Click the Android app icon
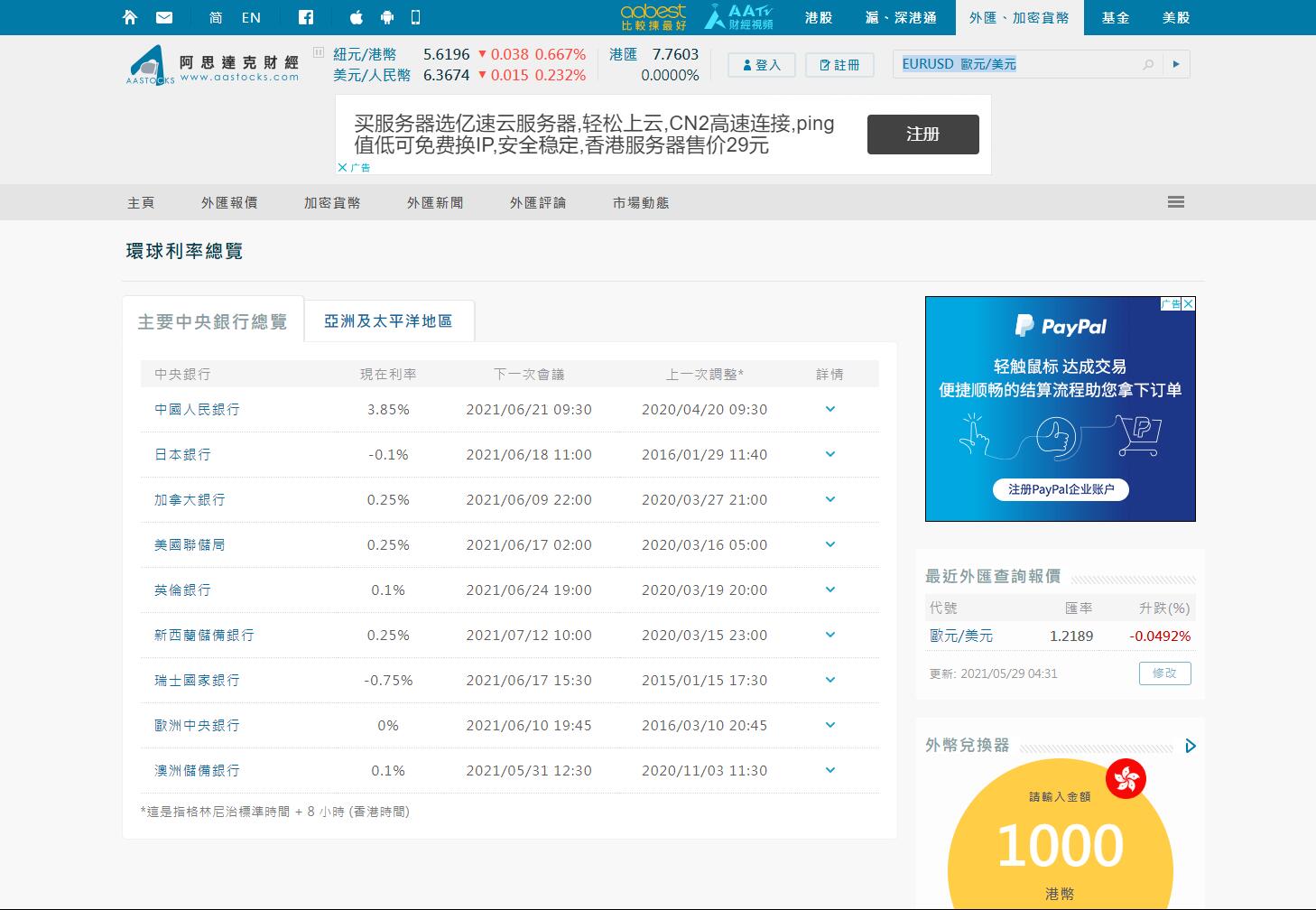Screen dimensions: 1316x910 (x=386, y=17)
